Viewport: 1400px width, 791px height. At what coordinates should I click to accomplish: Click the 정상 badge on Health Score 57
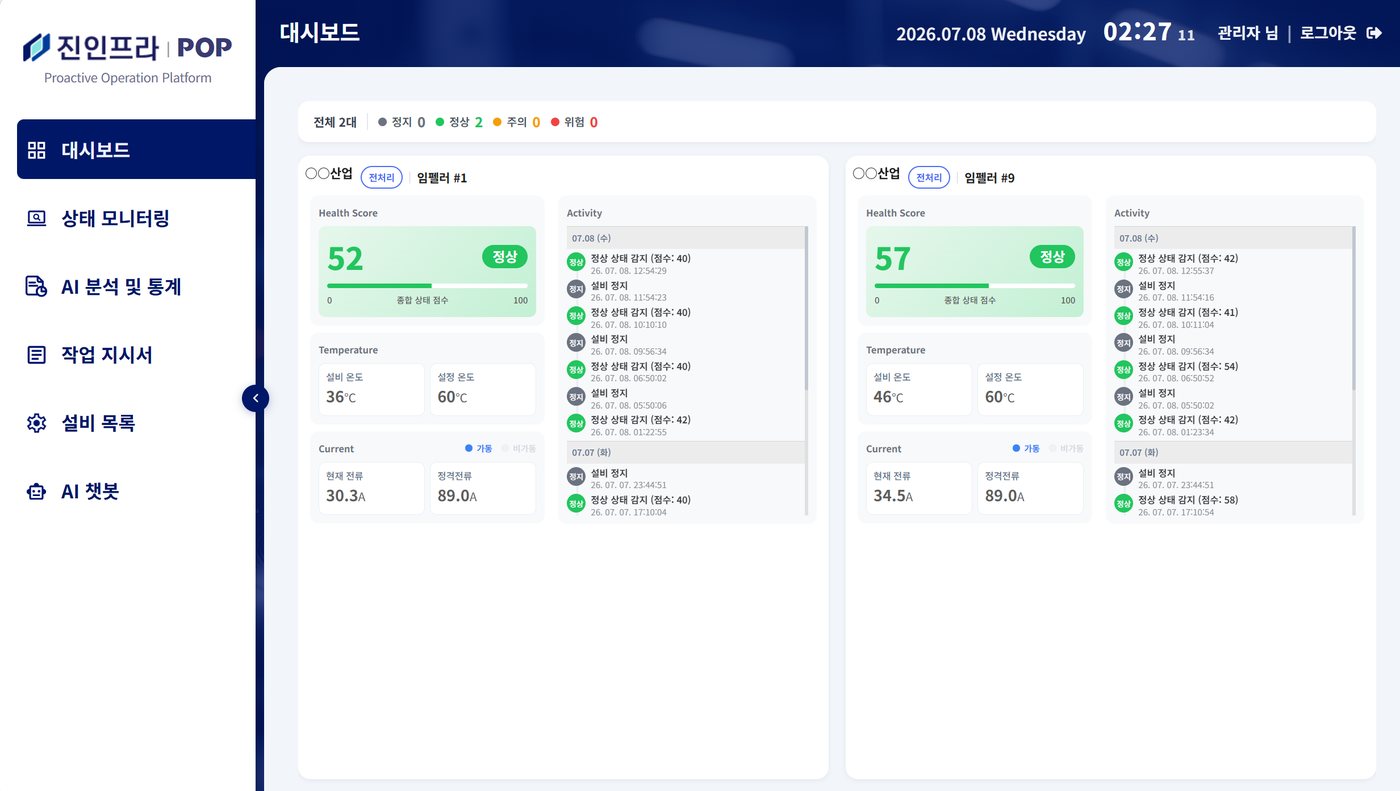tap(1052, 257)
